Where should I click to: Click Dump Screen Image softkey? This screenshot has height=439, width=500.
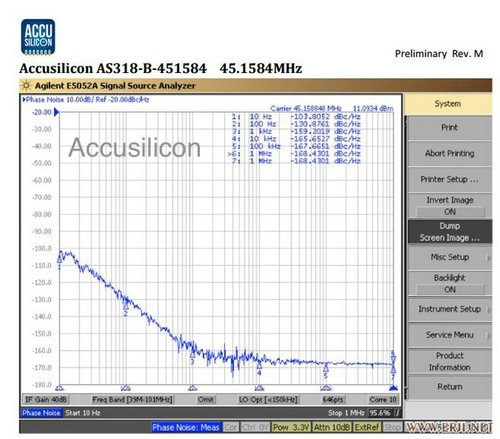coord(449,232)
